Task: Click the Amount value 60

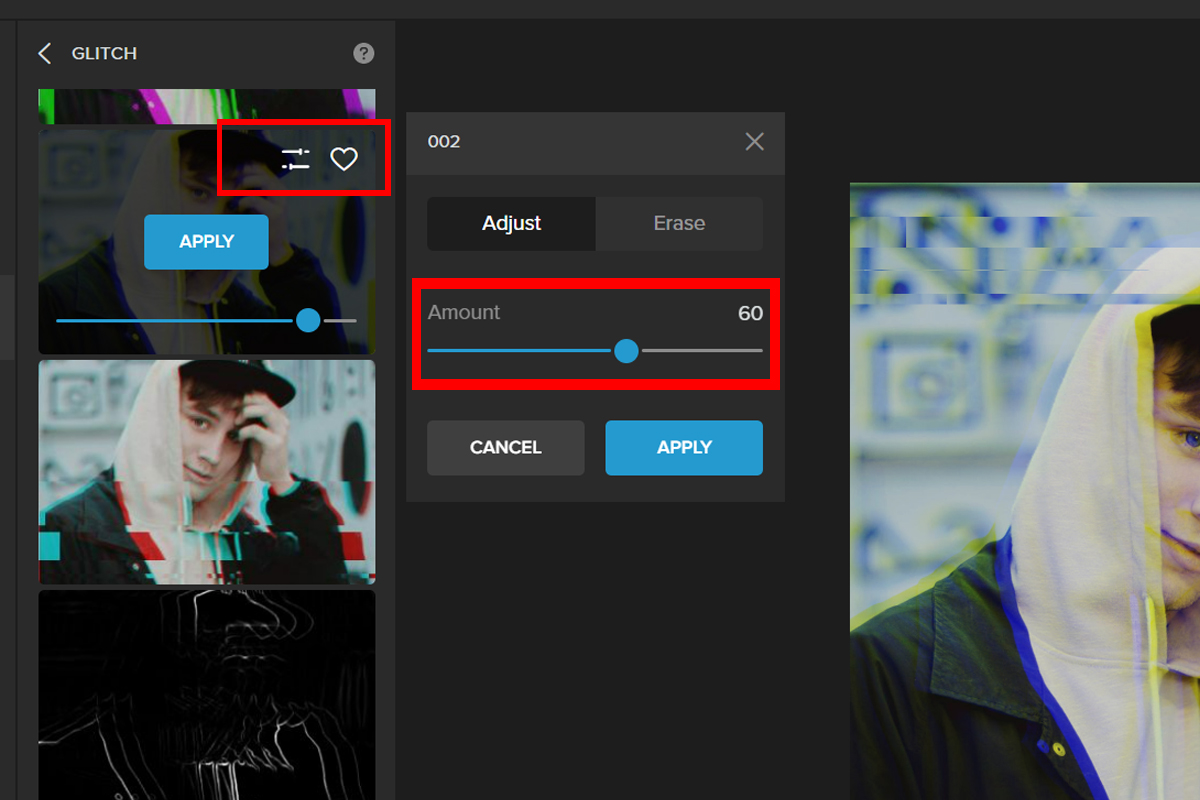Action: coord(750,313)
